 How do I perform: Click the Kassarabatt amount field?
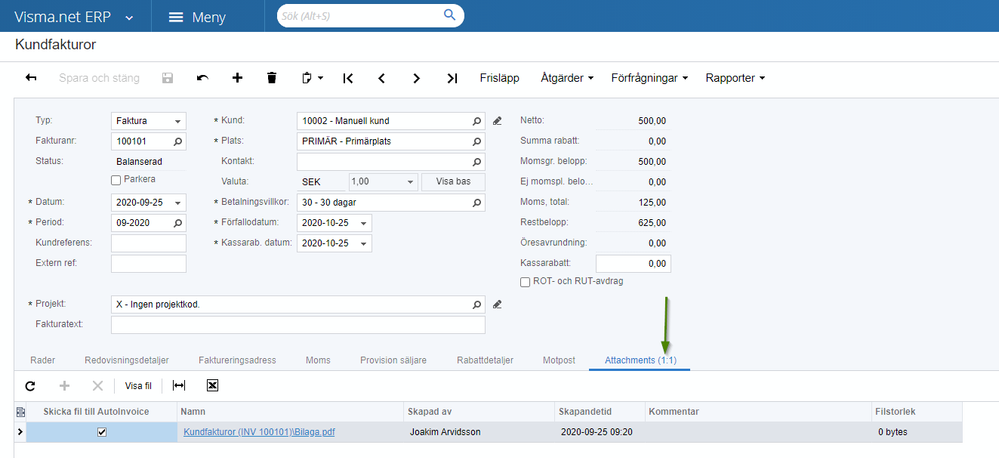tap(633, 264)
